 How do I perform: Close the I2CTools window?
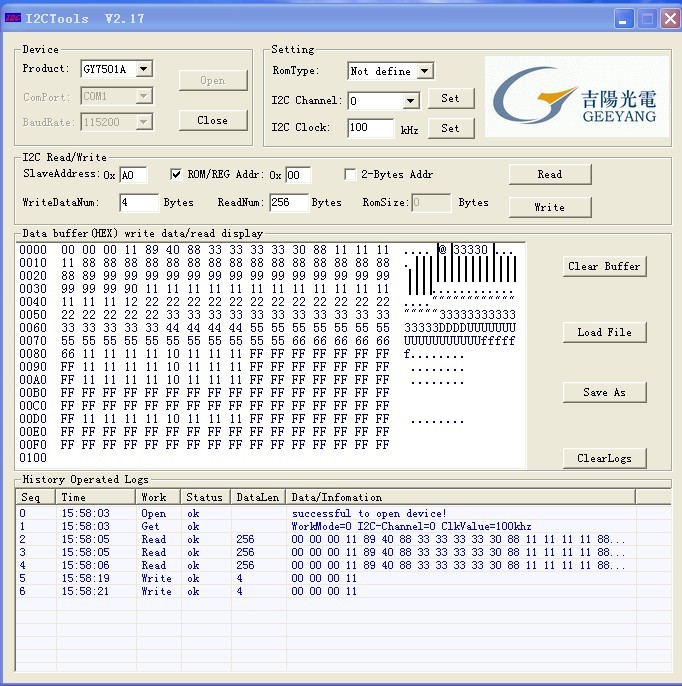(670, 19)
